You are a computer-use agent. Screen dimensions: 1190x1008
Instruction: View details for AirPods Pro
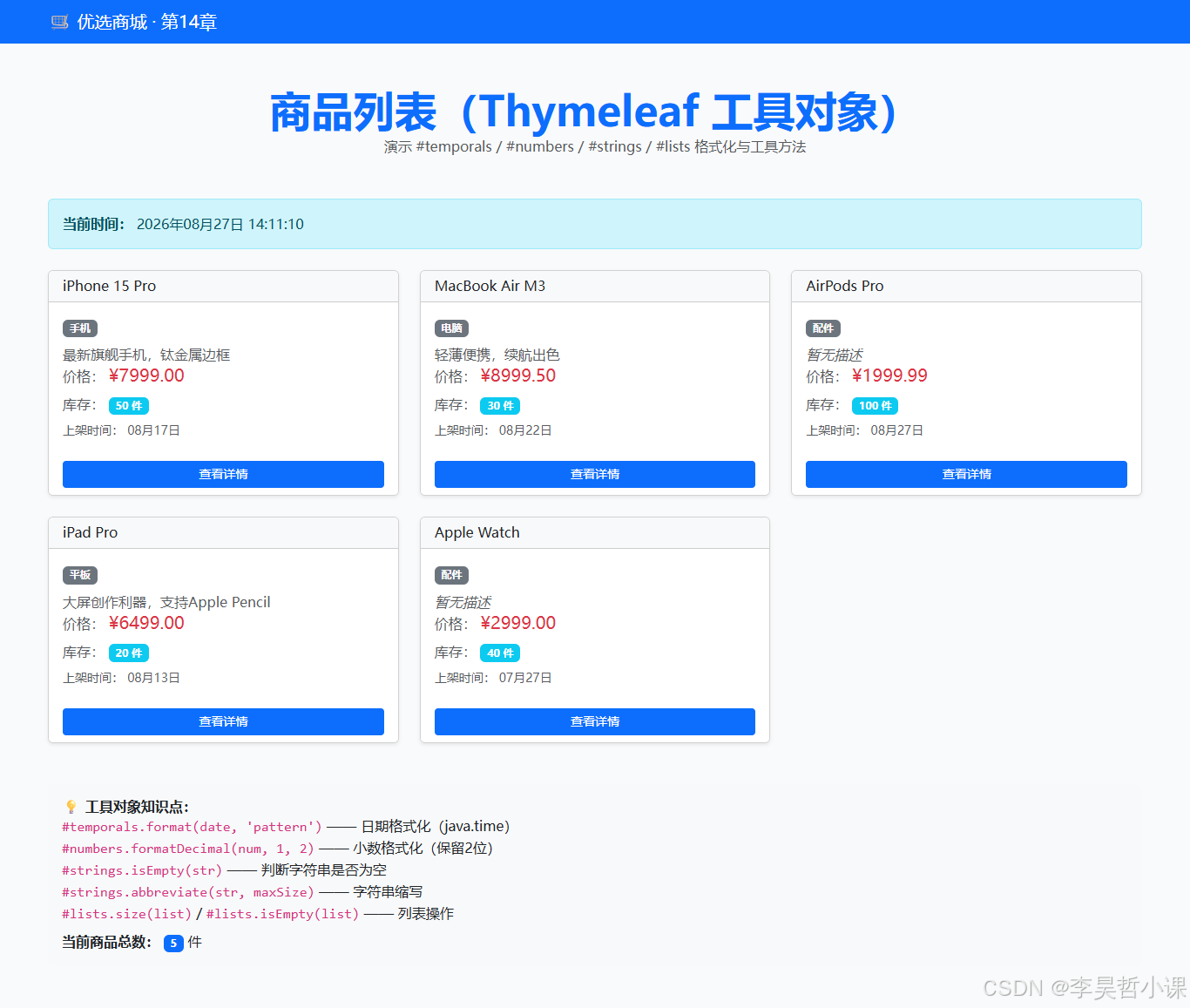click(x=966, y=474)
